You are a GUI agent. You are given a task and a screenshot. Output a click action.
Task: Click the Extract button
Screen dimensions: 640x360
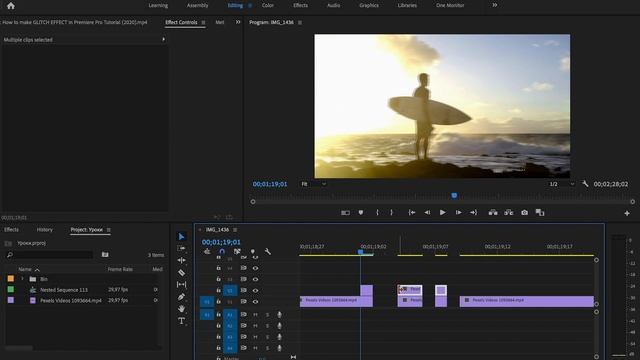(x=509, y=212)
